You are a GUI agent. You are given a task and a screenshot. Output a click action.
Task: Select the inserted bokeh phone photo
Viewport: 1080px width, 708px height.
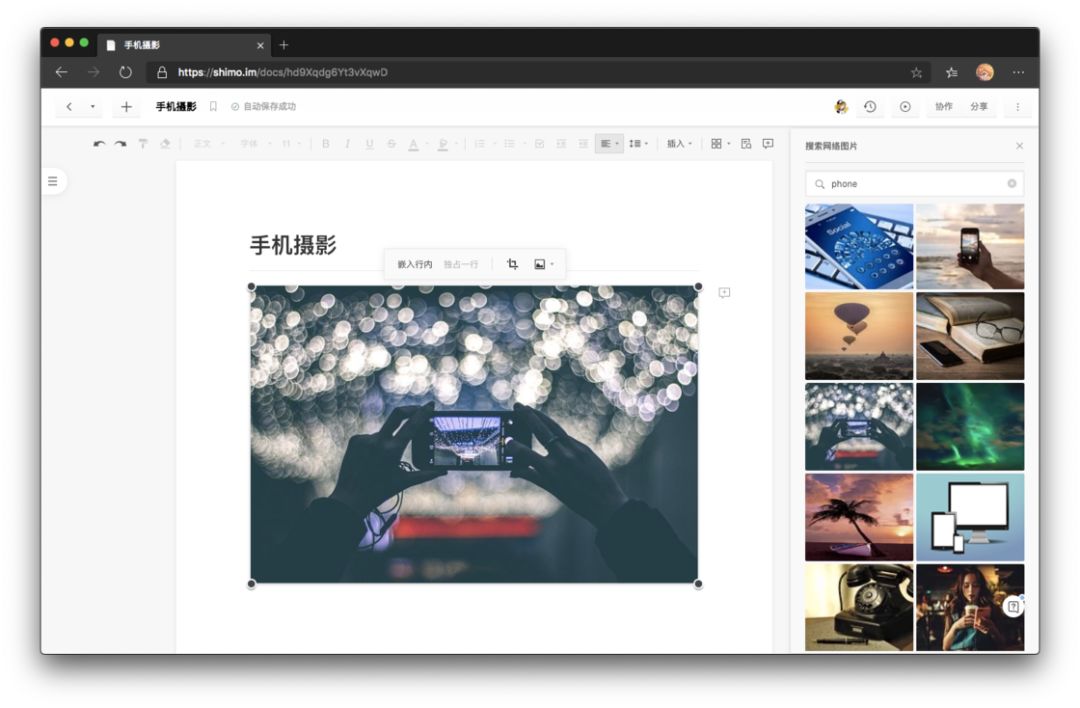point(474,435)
